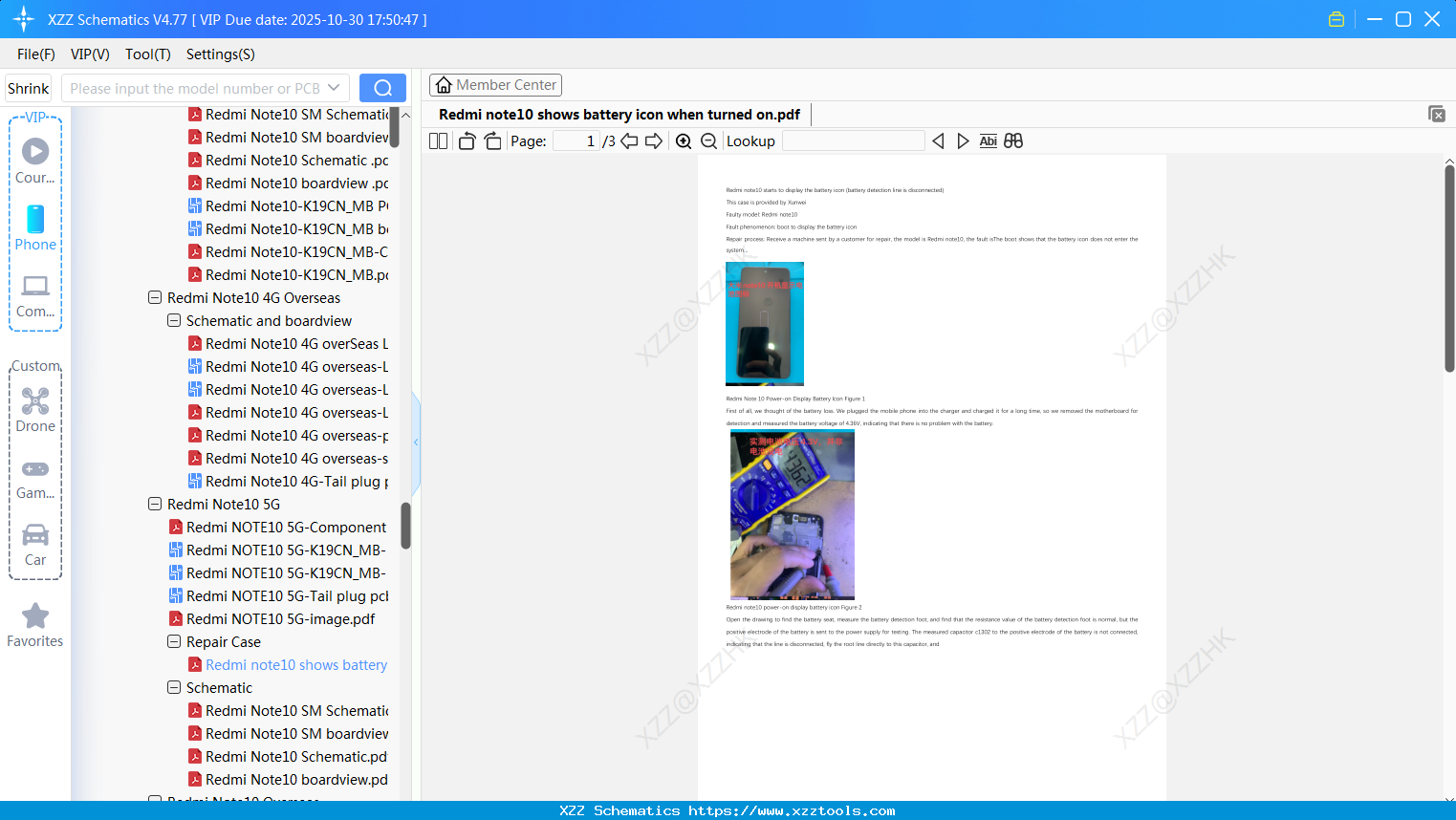Collapse the Redmi Note10 5G node

click(x=155, y=505)
